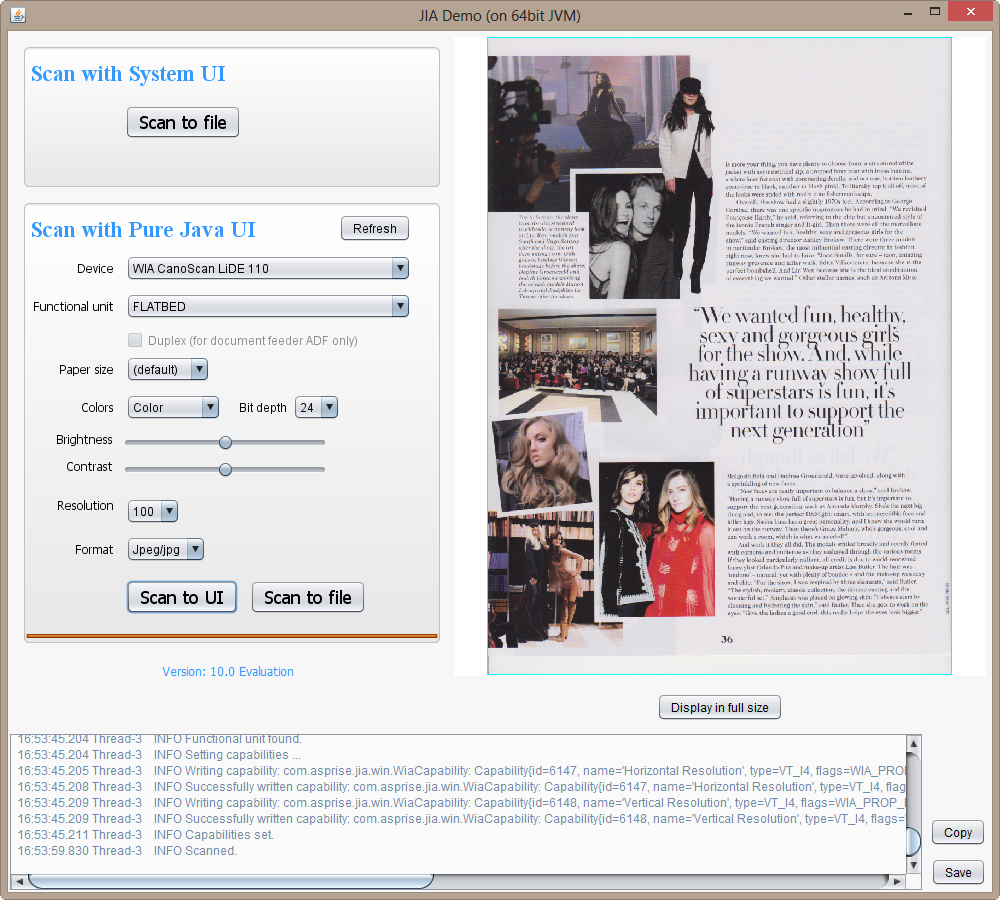1000x900 pixels.
Task: Click the scanned magazine page preview
Action: (x=718, y=355)
